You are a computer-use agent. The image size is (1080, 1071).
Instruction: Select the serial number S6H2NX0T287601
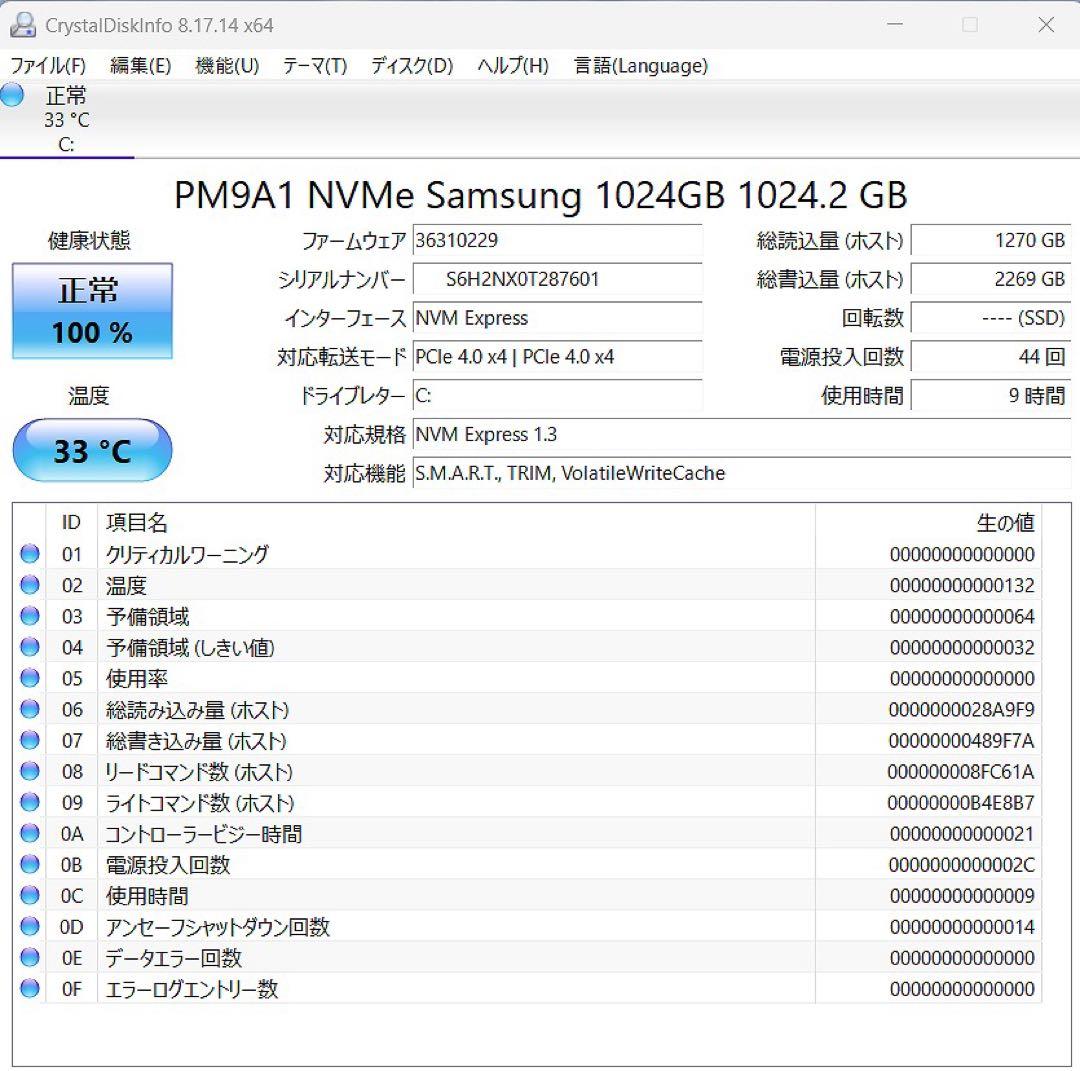[557, 280]
